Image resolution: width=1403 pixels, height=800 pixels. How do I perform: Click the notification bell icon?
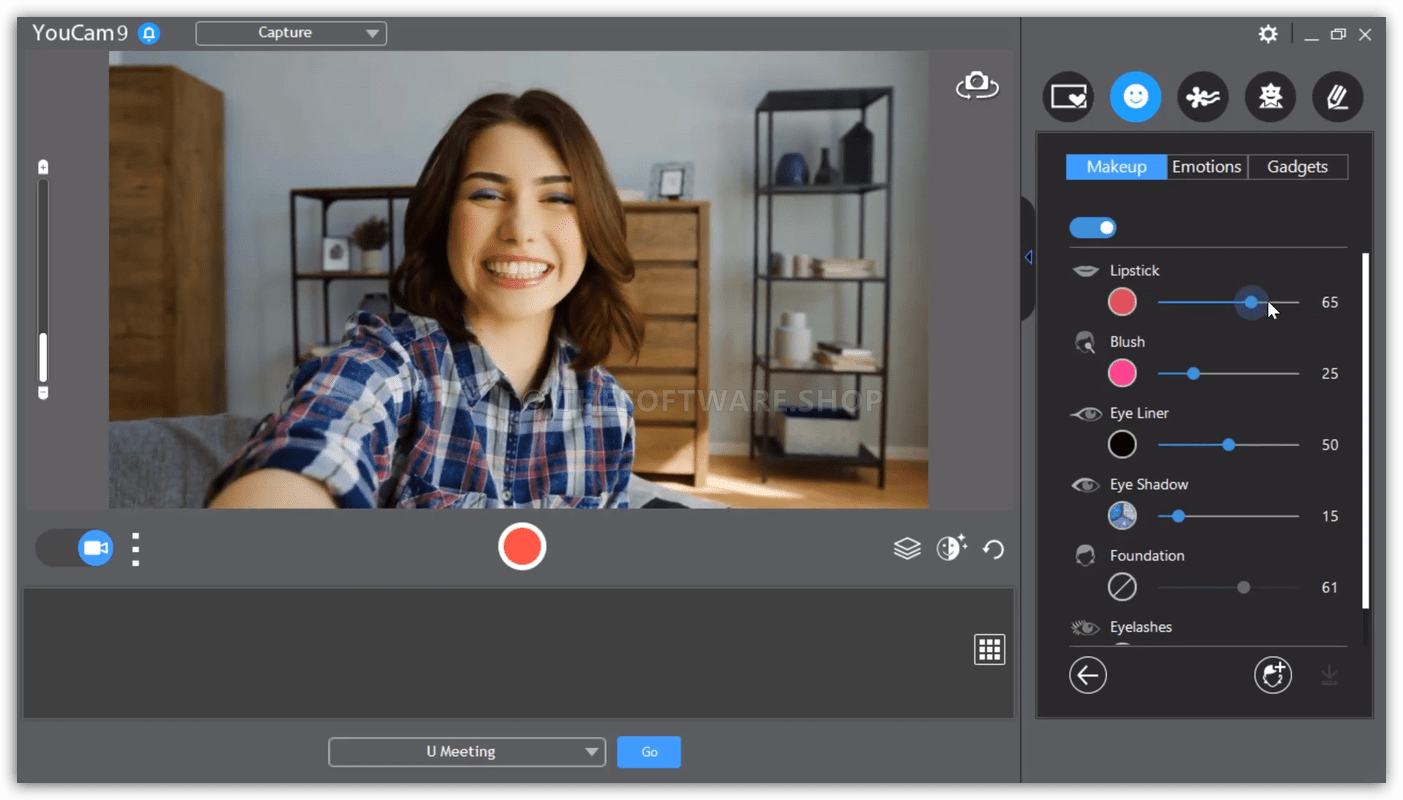click(x=149, y=33)
